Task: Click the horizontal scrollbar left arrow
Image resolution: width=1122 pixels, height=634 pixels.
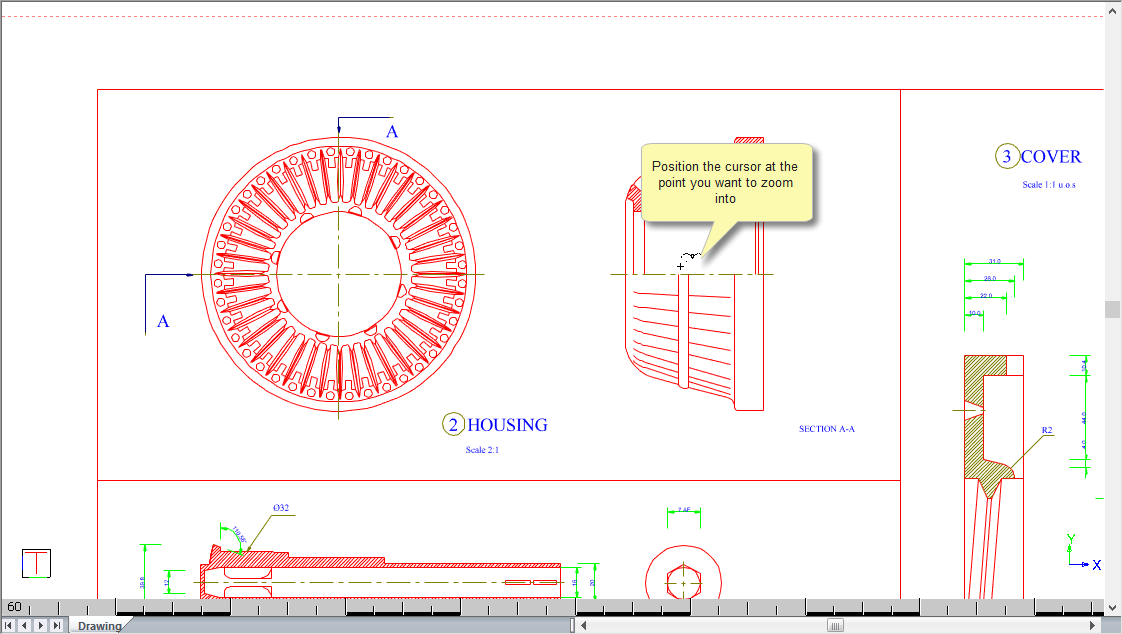Action: click(x=584, y=625)
